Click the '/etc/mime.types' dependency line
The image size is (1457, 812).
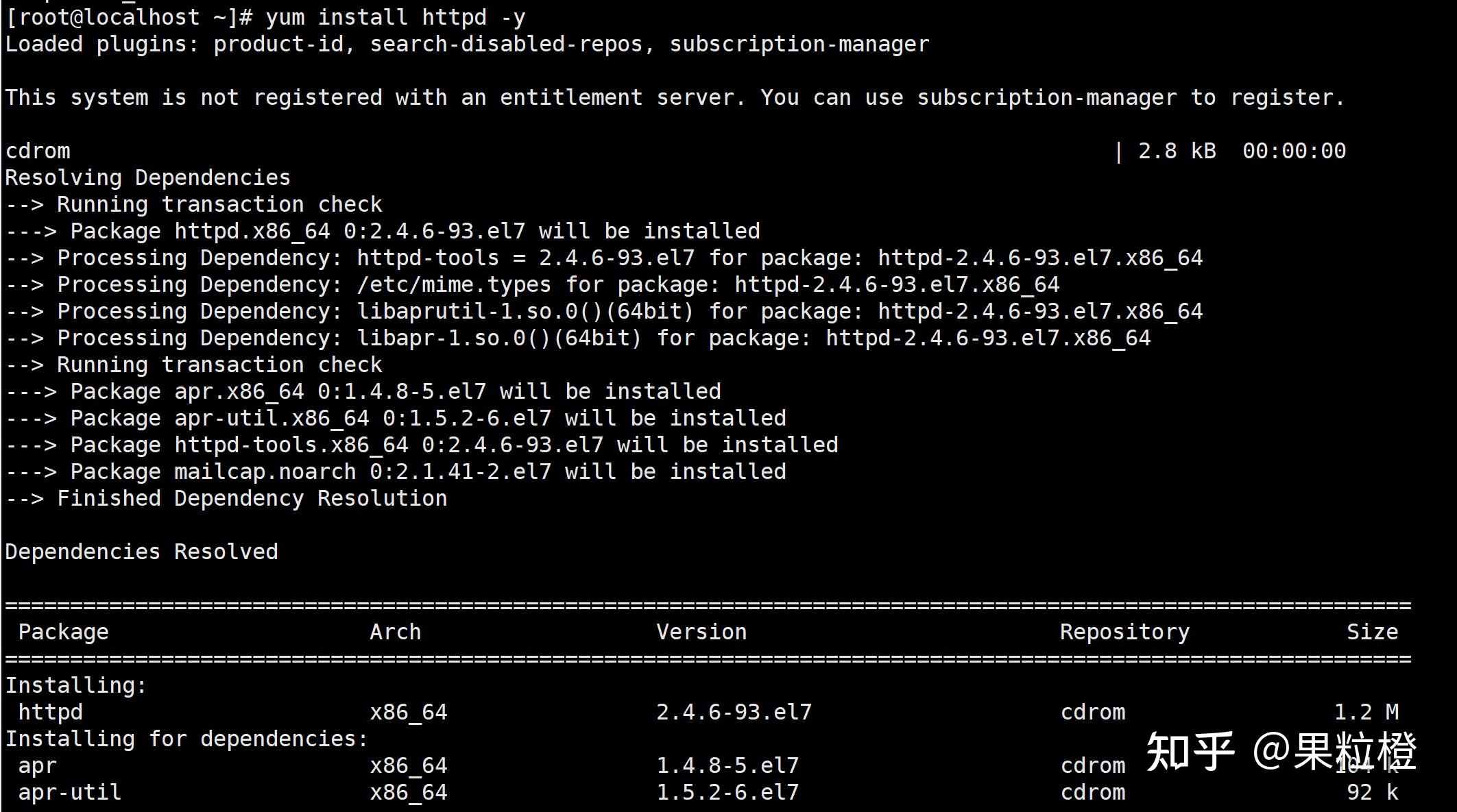(533, 285)
